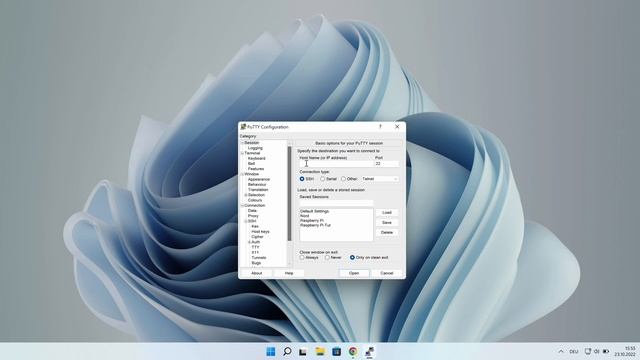Image resolution: width=640 pixels, height=360 pixels.
Task: Expand the Selection tree node
Action: (x=246, y=195)
